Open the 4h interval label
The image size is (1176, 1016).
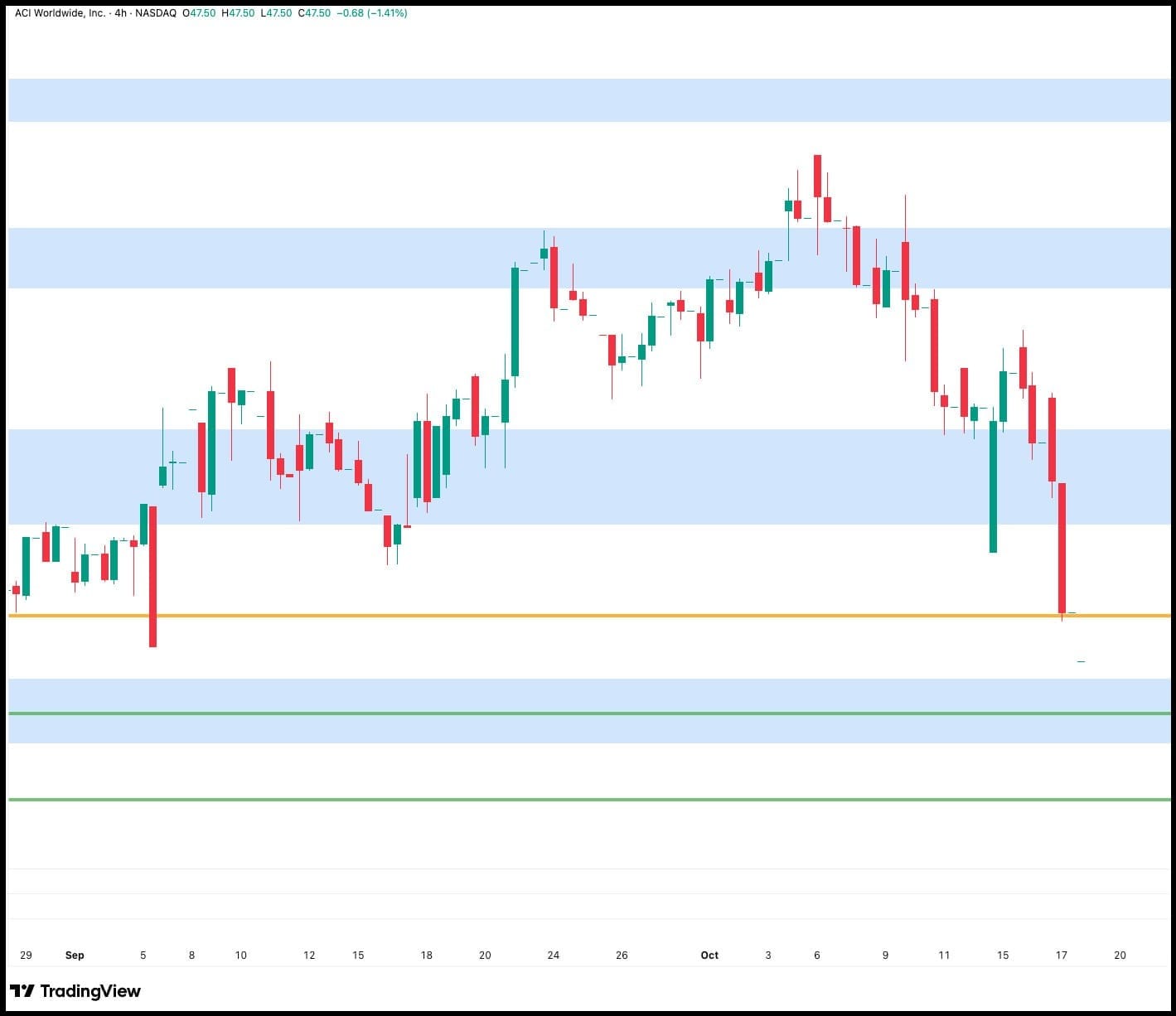(121, 13)
